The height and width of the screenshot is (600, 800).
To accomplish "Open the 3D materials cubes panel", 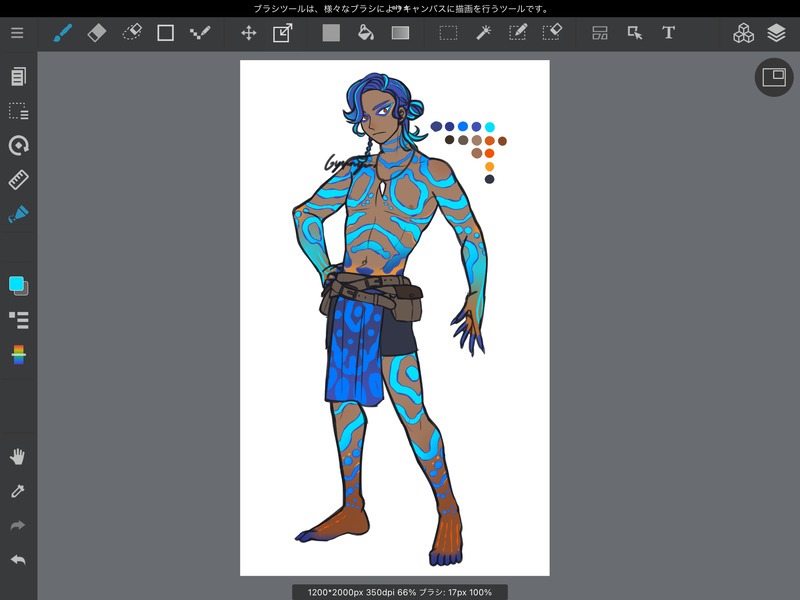I will point(743,33).
